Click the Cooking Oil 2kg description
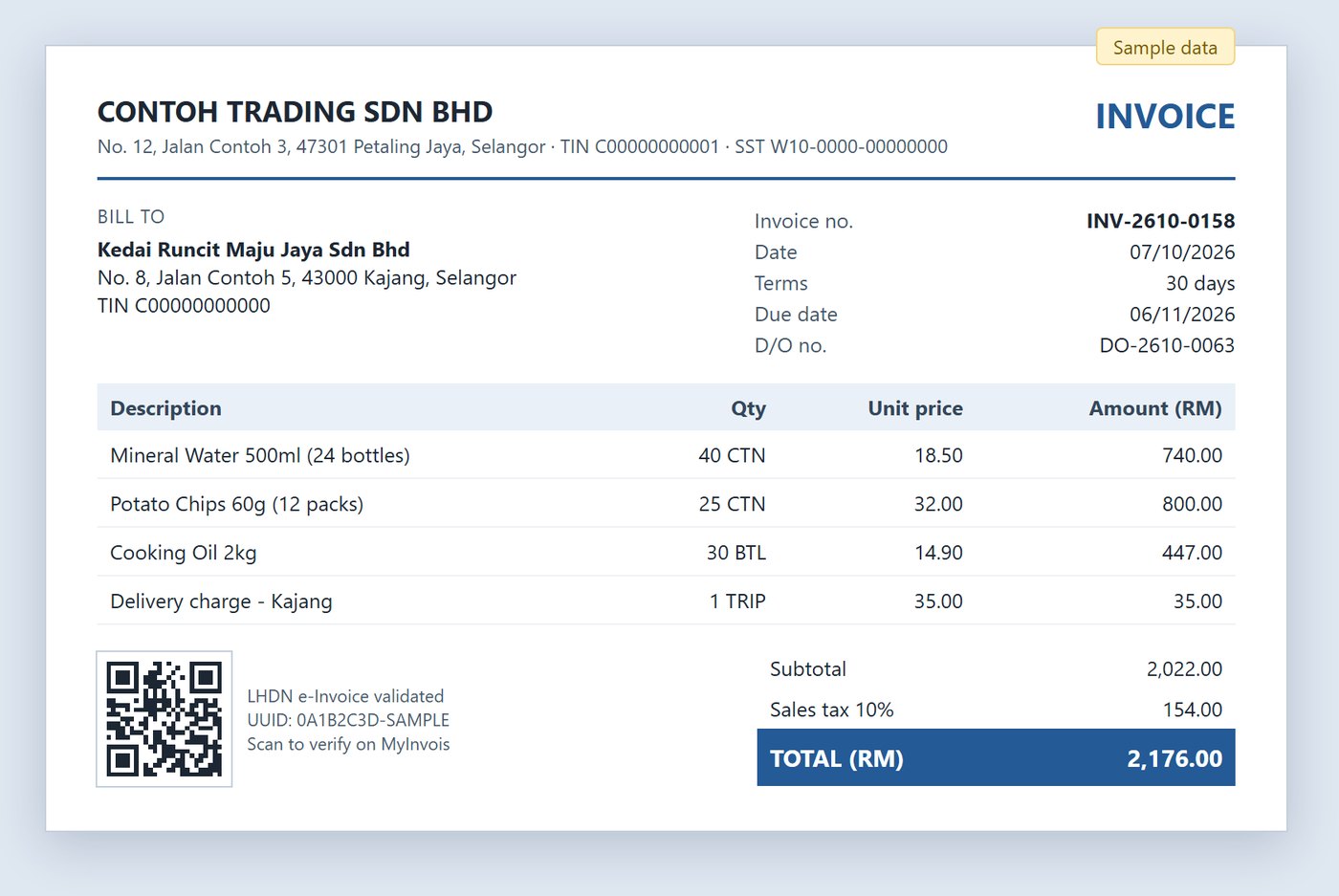 point(183,553)
